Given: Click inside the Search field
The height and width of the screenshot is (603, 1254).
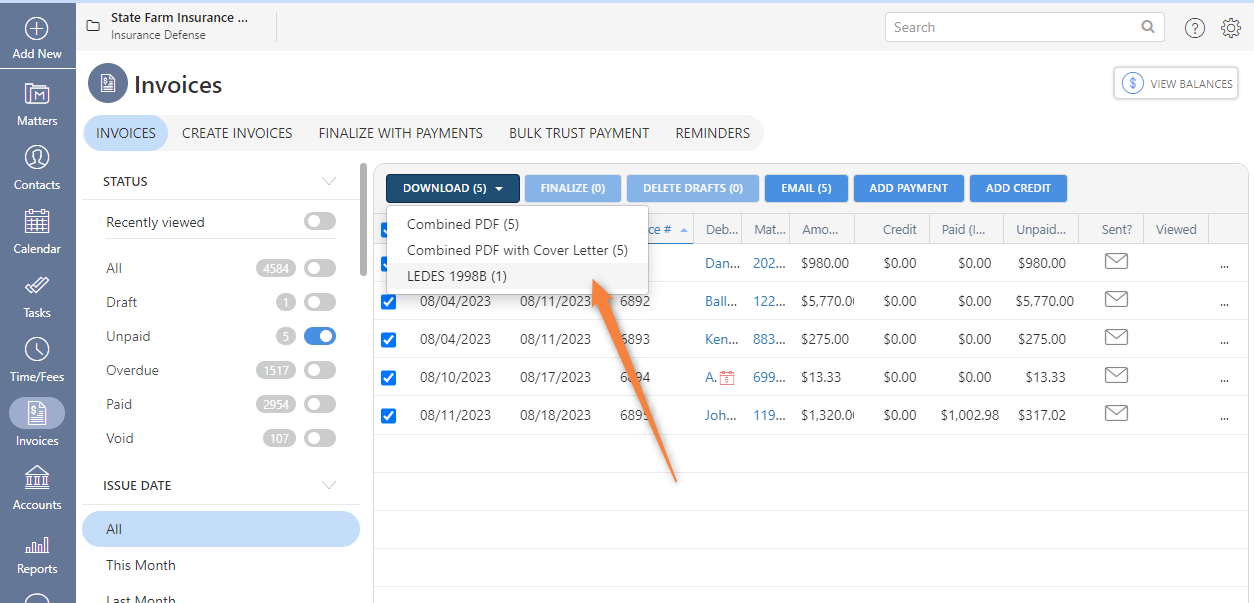Looking at the screenshot, I should [1010, 27].
